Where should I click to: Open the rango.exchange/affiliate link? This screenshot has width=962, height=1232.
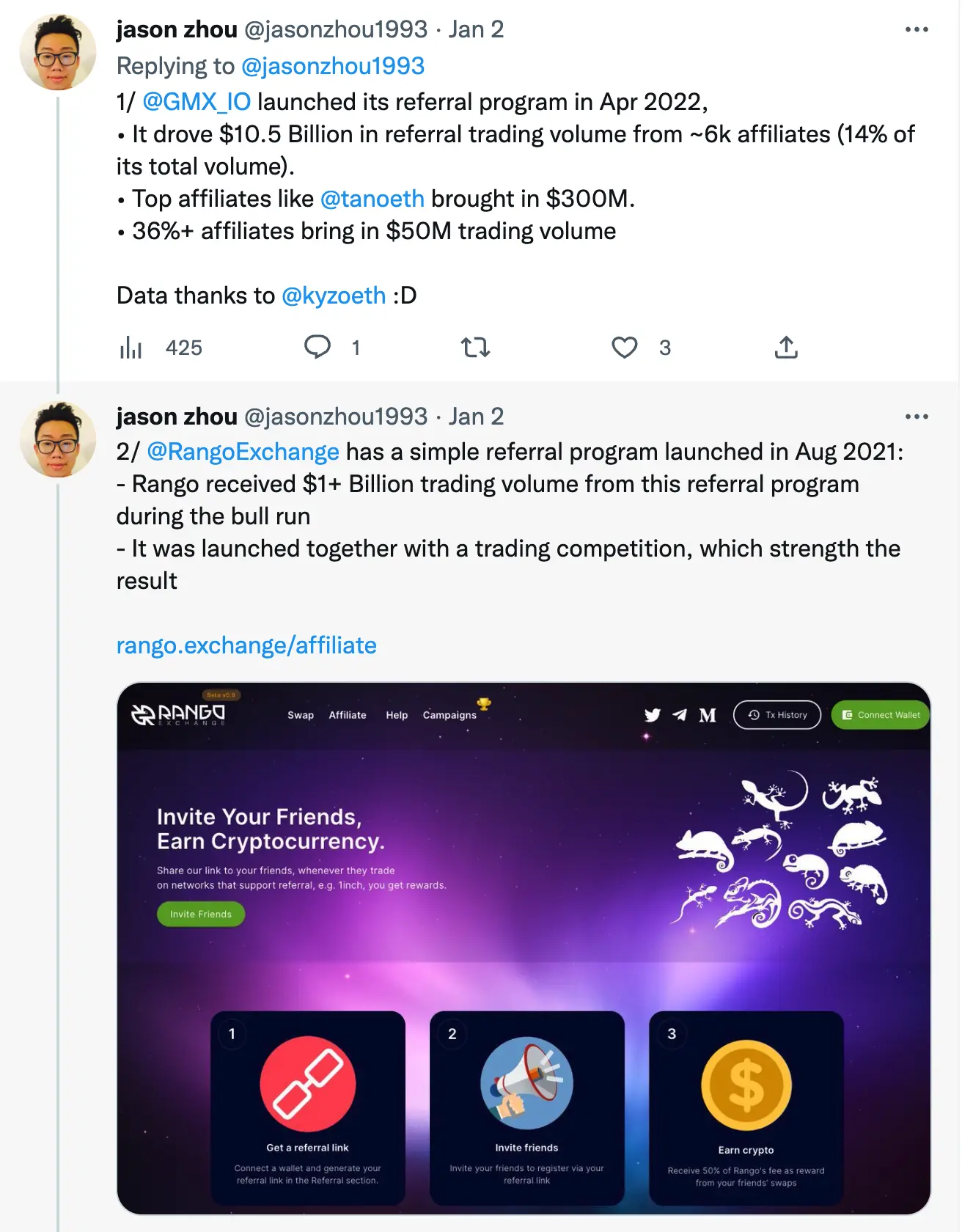tap(246, 645)
